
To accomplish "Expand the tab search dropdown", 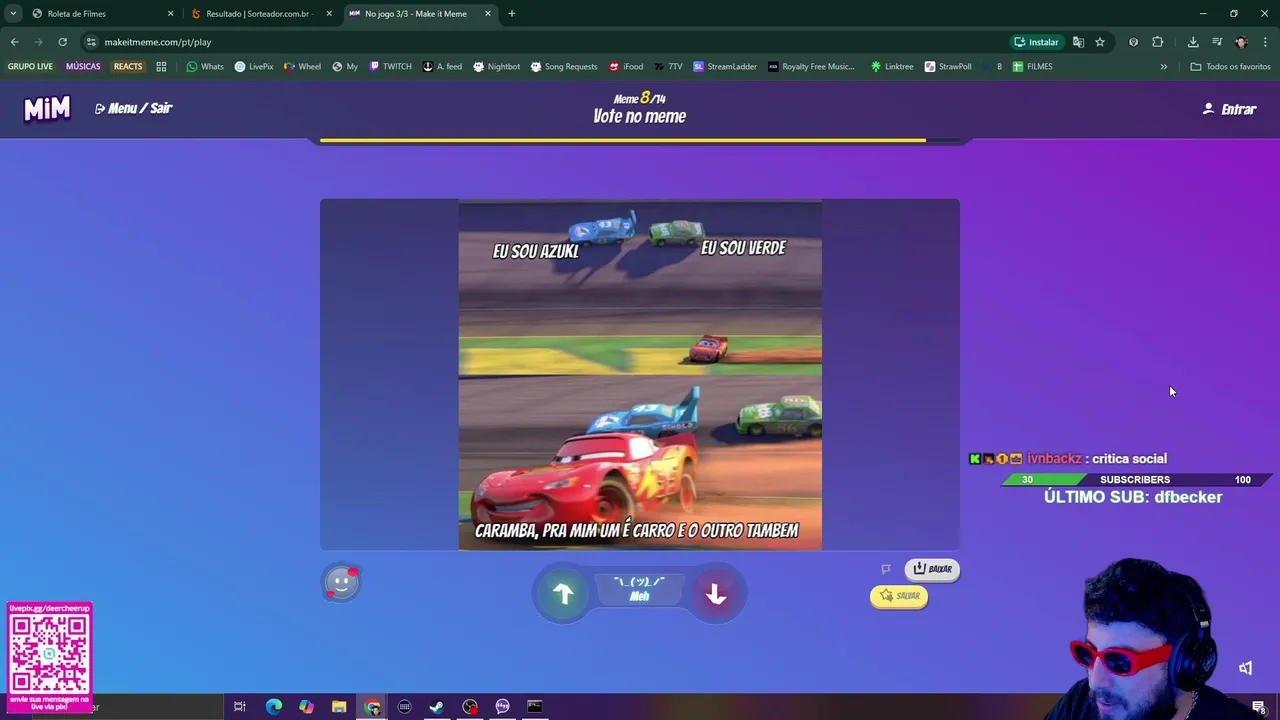I will click(x=12, y=13).
